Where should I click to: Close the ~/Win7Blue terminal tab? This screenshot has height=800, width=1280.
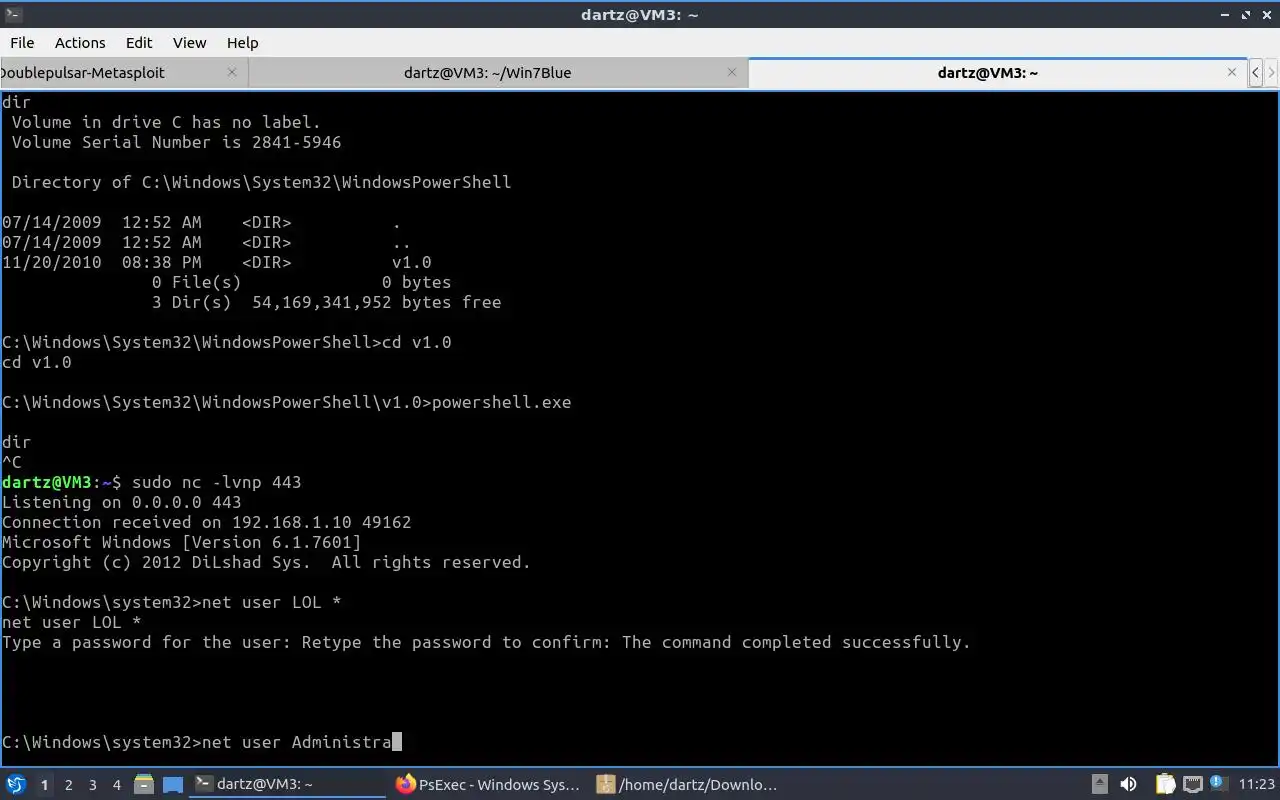732,72
